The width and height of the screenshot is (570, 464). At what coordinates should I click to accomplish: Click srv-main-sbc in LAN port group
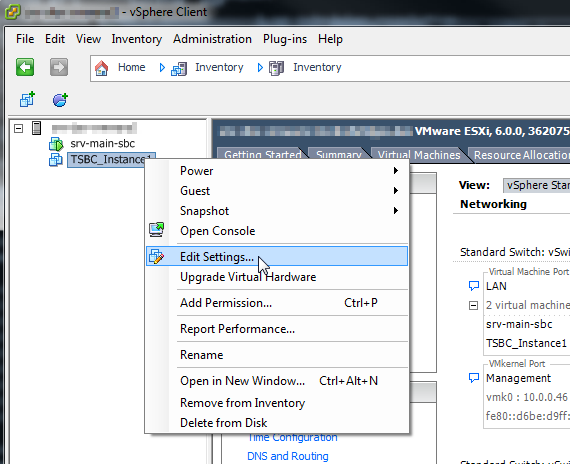(519, 324)
